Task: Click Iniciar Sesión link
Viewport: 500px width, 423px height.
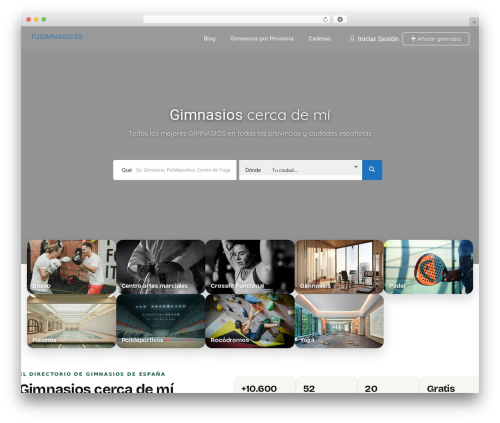Action: [x=378, y=39]
